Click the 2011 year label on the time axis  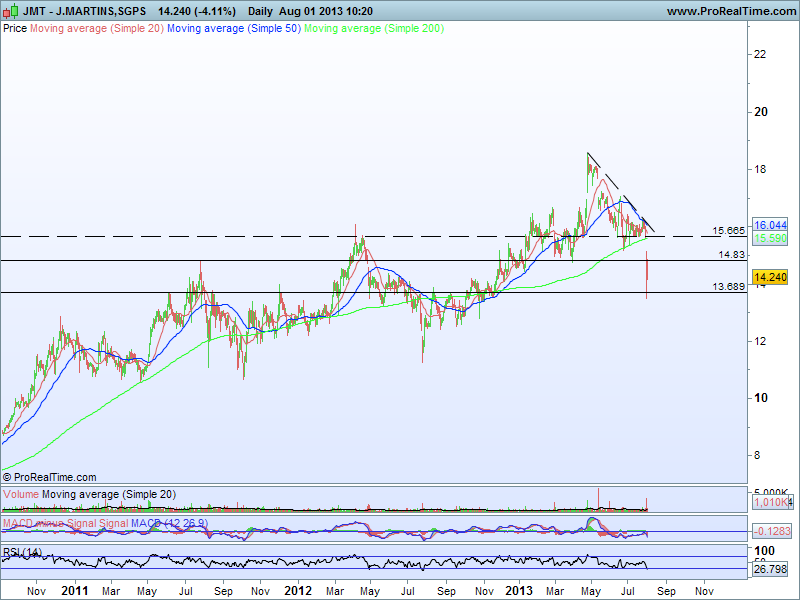pos(74,591)
